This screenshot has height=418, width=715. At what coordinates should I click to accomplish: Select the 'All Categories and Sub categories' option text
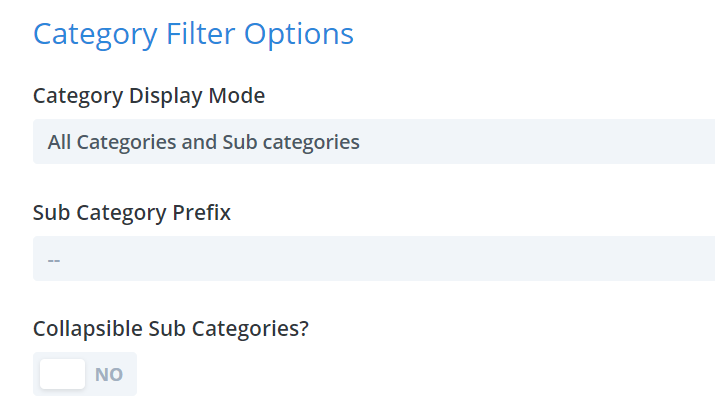click(x=203, y=142)
